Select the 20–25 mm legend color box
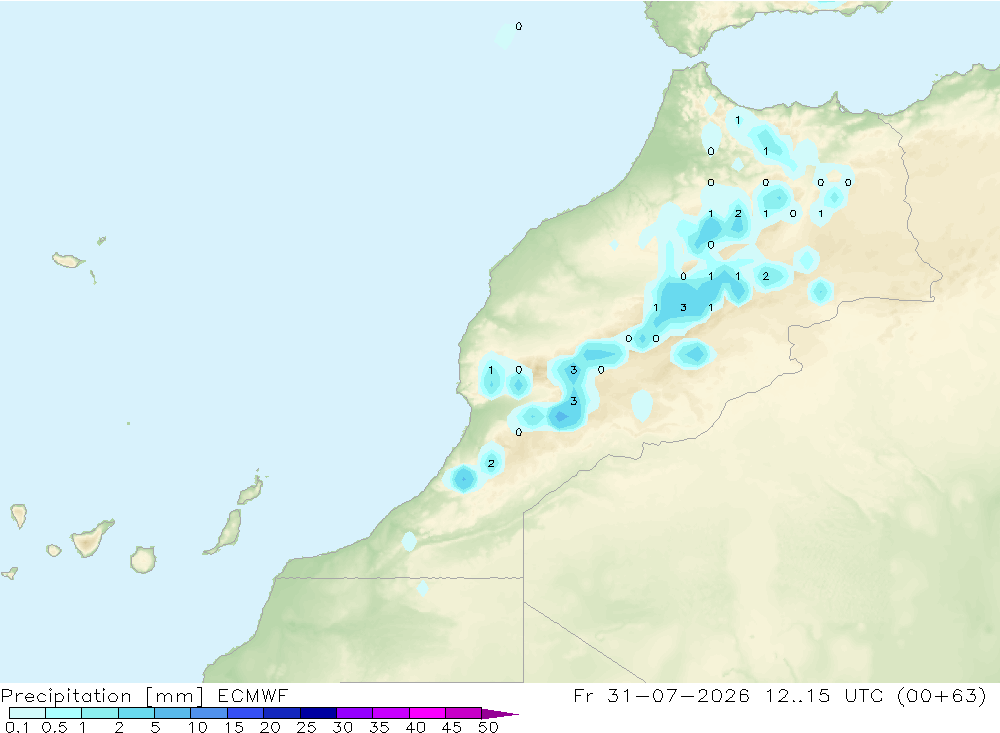1000x733 pixels. [x=282, y=713]
